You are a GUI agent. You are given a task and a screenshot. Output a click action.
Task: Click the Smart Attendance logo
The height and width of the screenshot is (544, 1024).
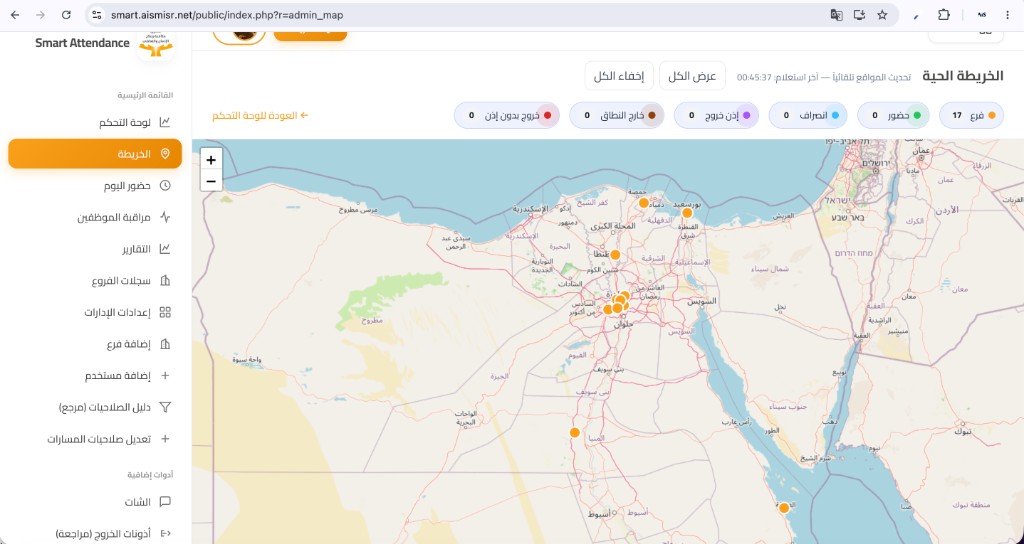click(156, 44)
